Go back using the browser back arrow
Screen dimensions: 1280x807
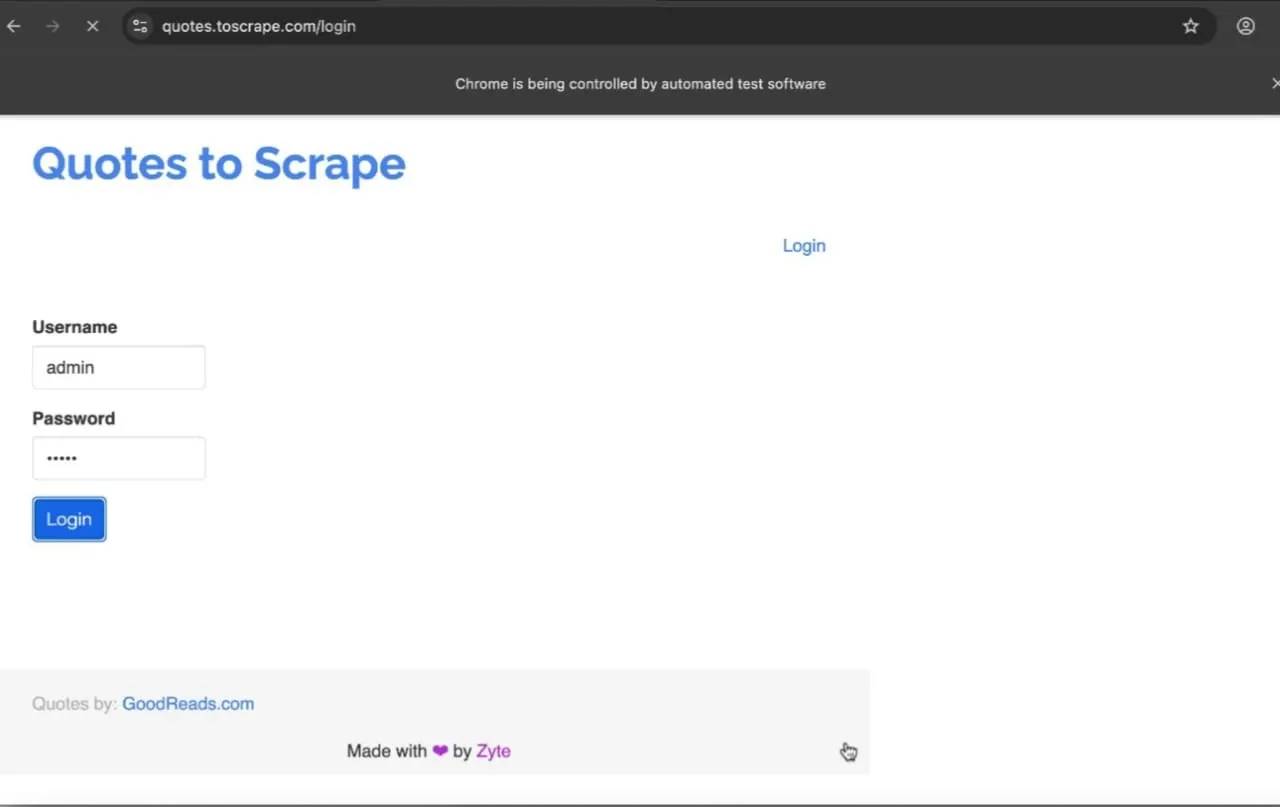click(14, 26)
